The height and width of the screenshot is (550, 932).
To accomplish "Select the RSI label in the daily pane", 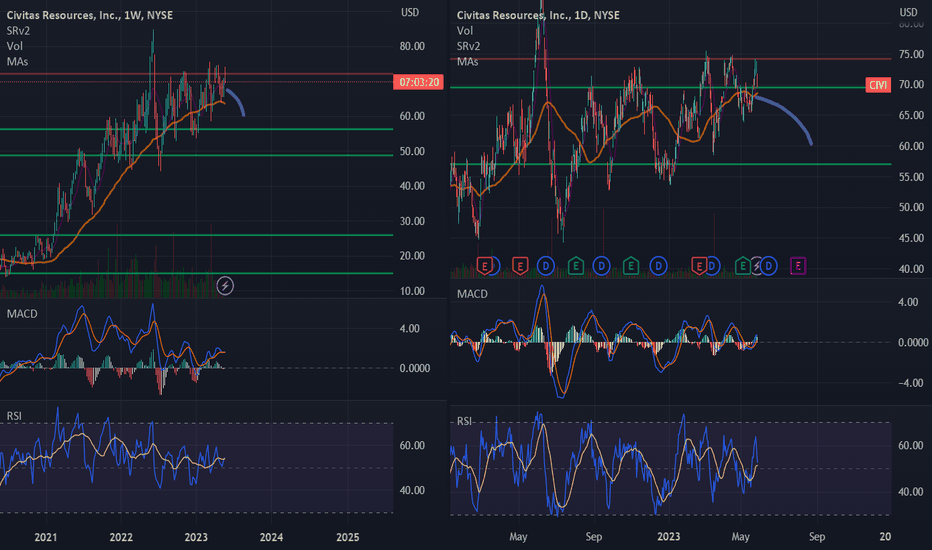I will pos(464,421).
